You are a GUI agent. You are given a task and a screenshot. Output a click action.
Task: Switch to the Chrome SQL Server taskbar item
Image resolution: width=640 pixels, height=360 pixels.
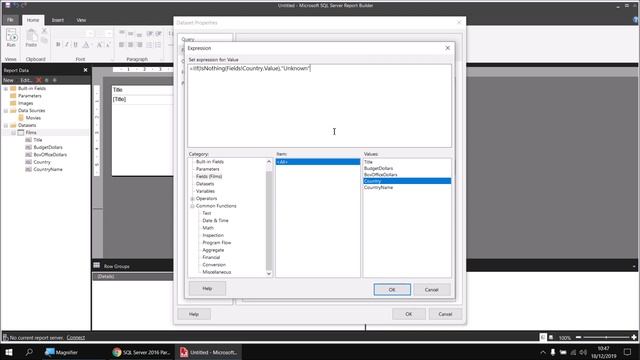141,352
